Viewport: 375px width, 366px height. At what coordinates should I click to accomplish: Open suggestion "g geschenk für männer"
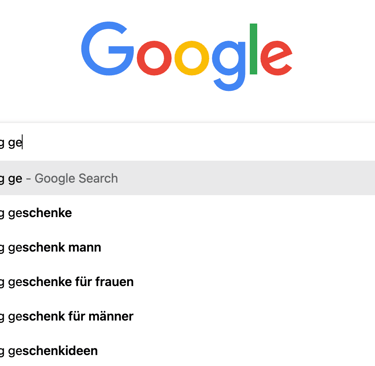click(x=187, y=316)
